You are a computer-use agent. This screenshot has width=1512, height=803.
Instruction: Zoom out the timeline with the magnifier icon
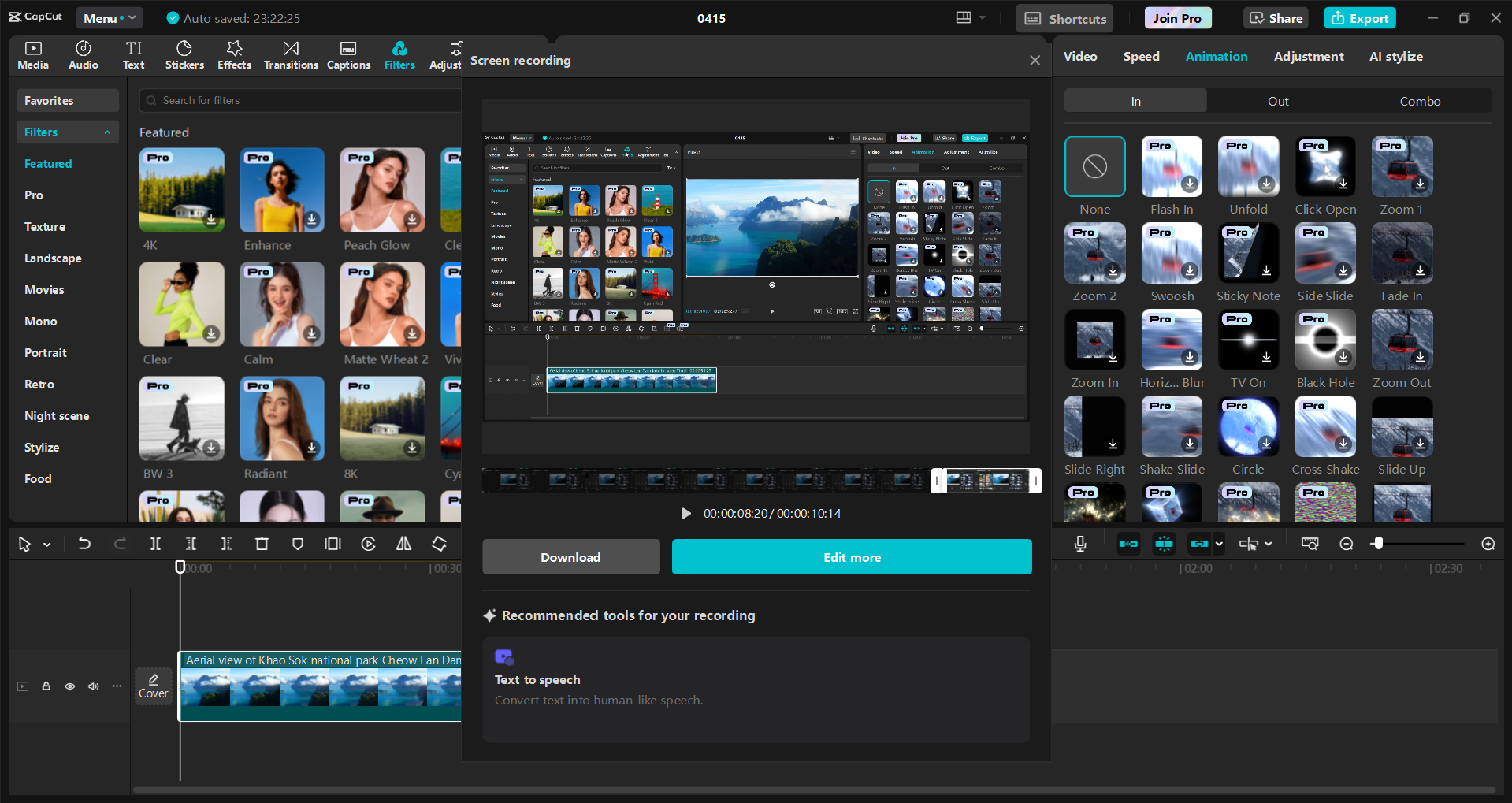(1346, 543)
